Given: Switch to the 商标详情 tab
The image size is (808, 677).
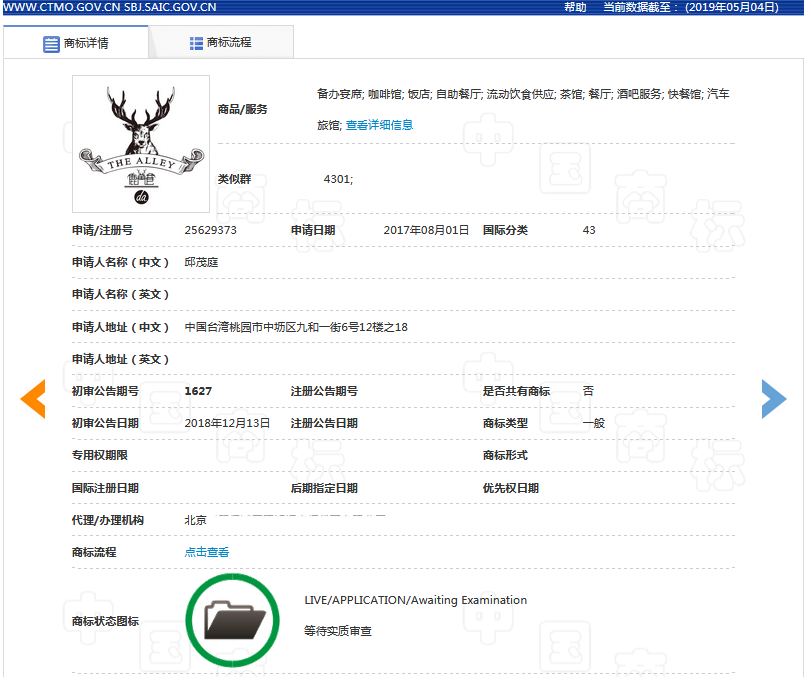Looking at the screenshot, I should click(x=76, y=43).
